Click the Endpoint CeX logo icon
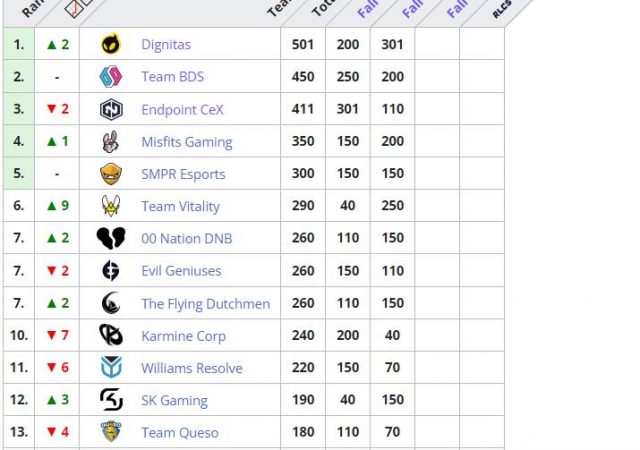The image size is (640, 450). pos(111,109)
